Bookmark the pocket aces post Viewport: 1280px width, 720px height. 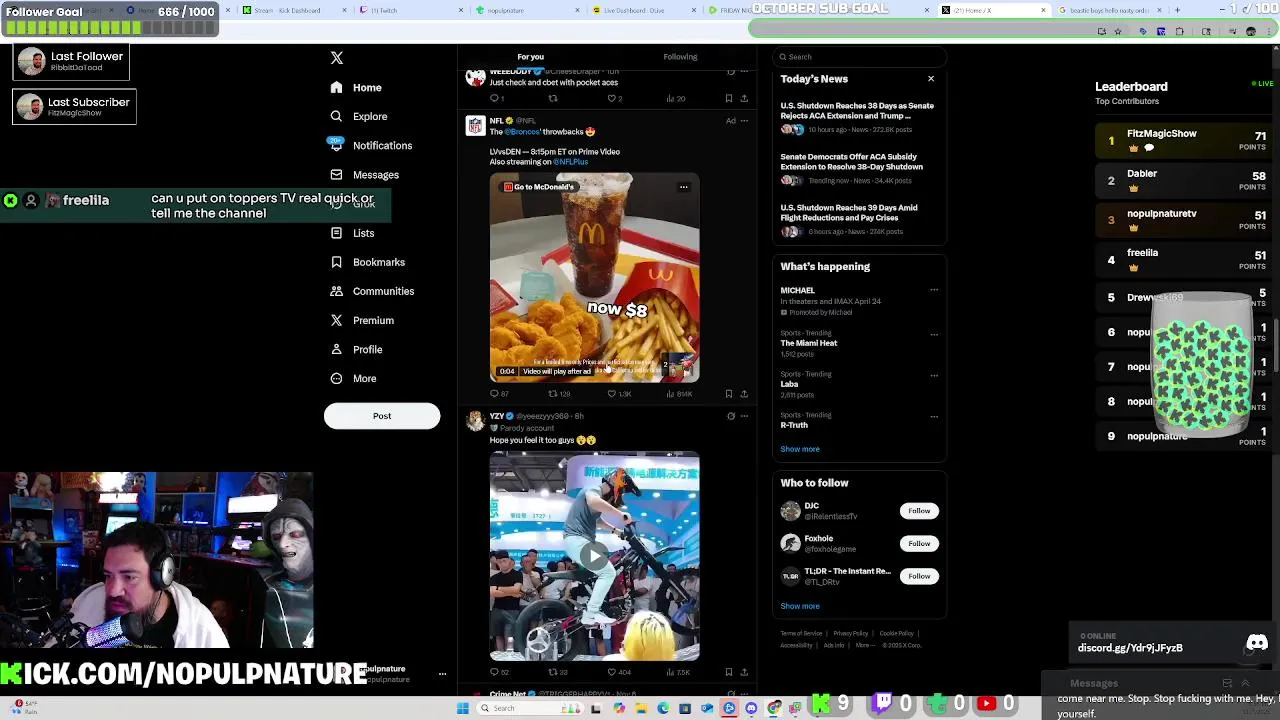tap(729, 99)
